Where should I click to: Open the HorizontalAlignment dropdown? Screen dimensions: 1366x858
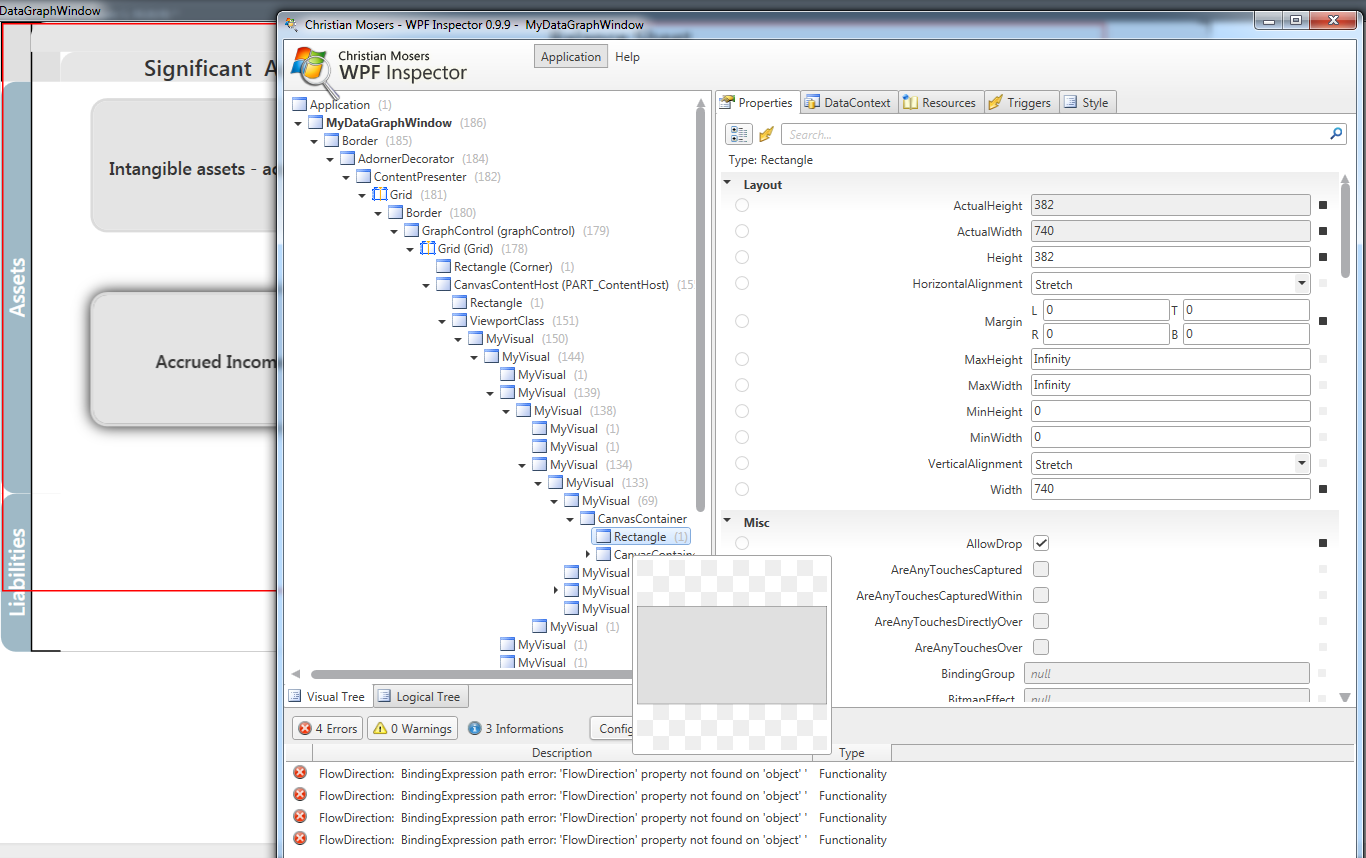[x=1301, y=284]
